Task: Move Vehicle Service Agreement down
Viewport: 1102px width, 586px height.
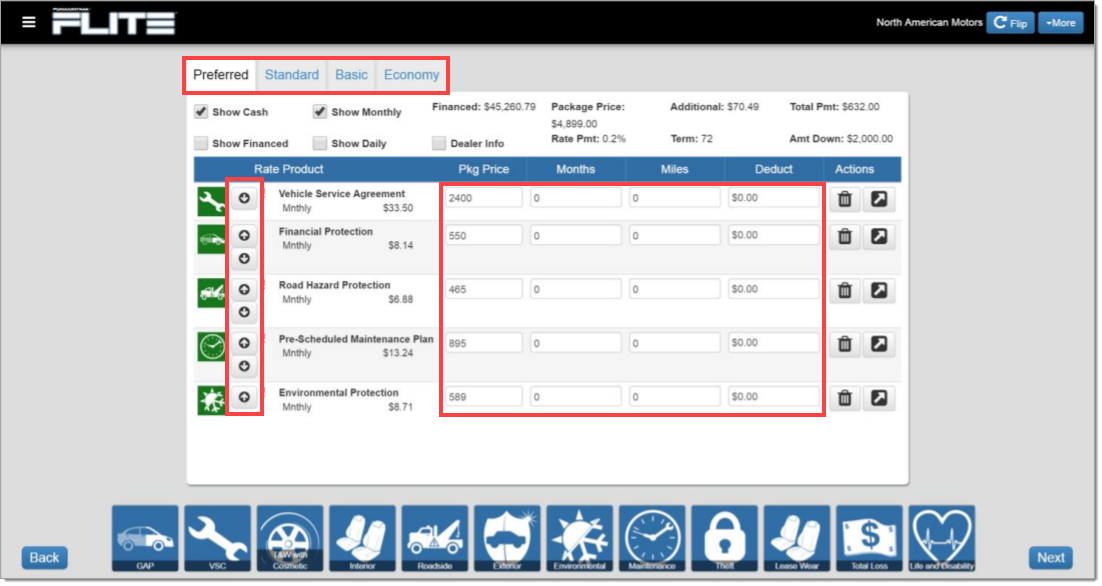Action: click(x=245, y=198)
